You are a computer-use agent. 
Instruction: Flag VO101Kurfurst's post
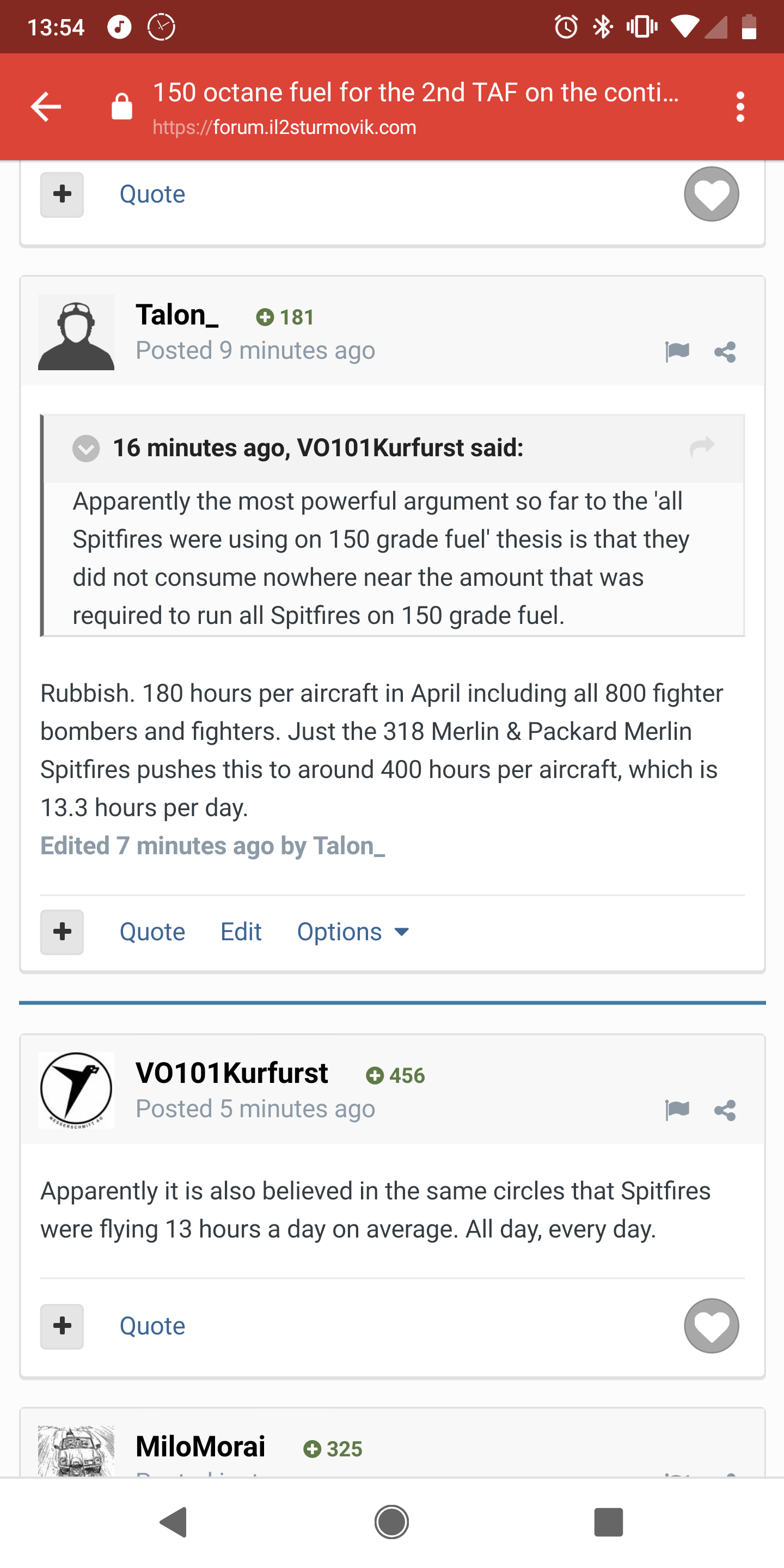pos(677,1110)
